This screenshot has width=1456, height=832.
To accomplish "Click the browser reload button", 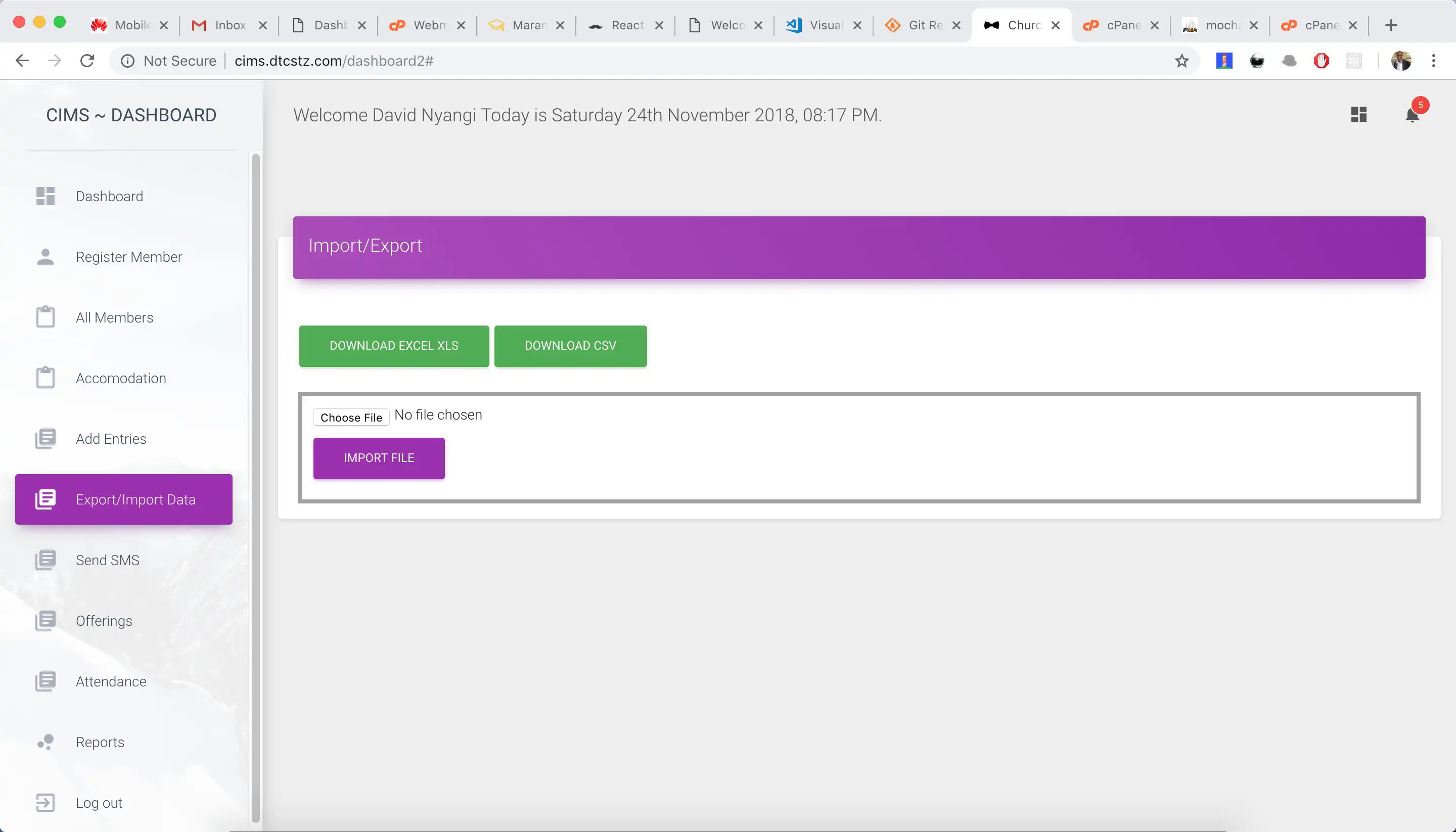I will pyautogui.click(x=87, y=61).
